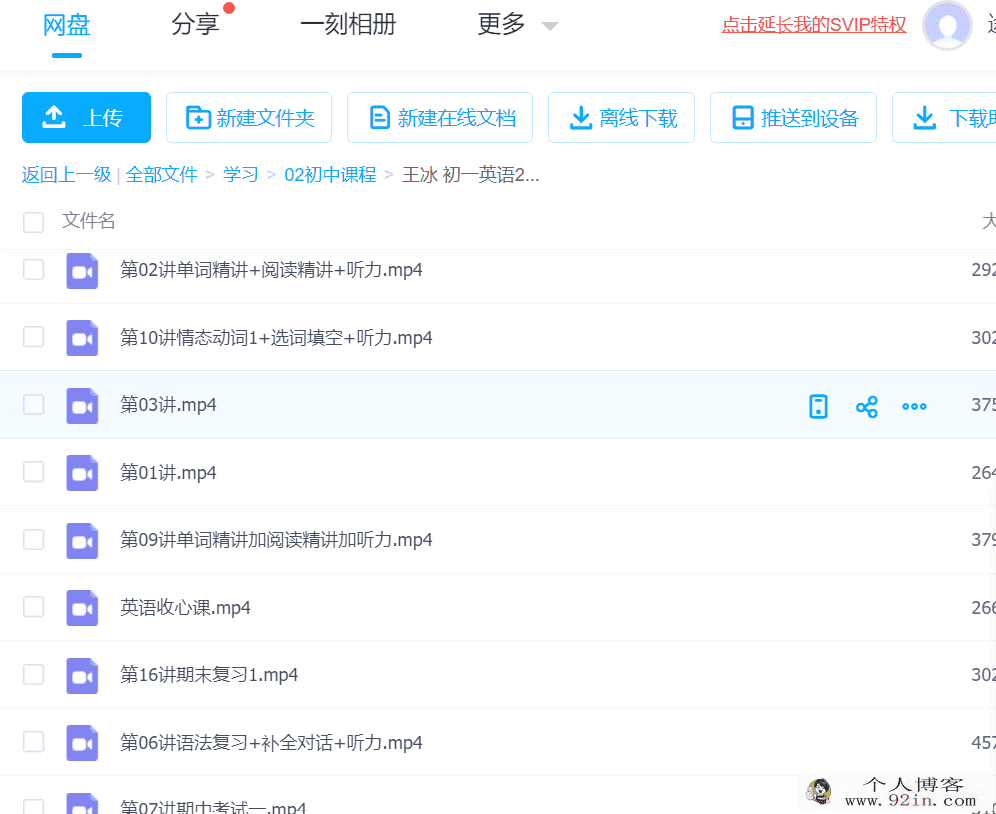Screen dimensions: 996x814
Task: Check the box for 第09讲单词精讲加阅读精讲加听力.mp4
Action: [x=34, y=539]
